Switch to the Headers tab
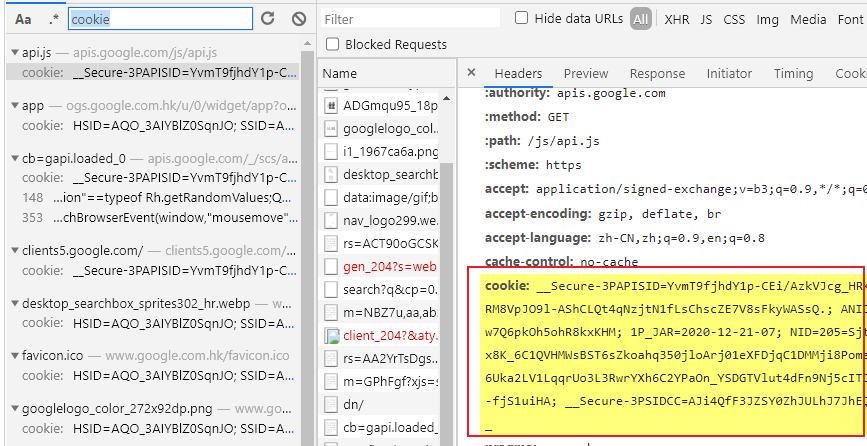Viewport: 867px width, 446px height. tap(518, 74)
